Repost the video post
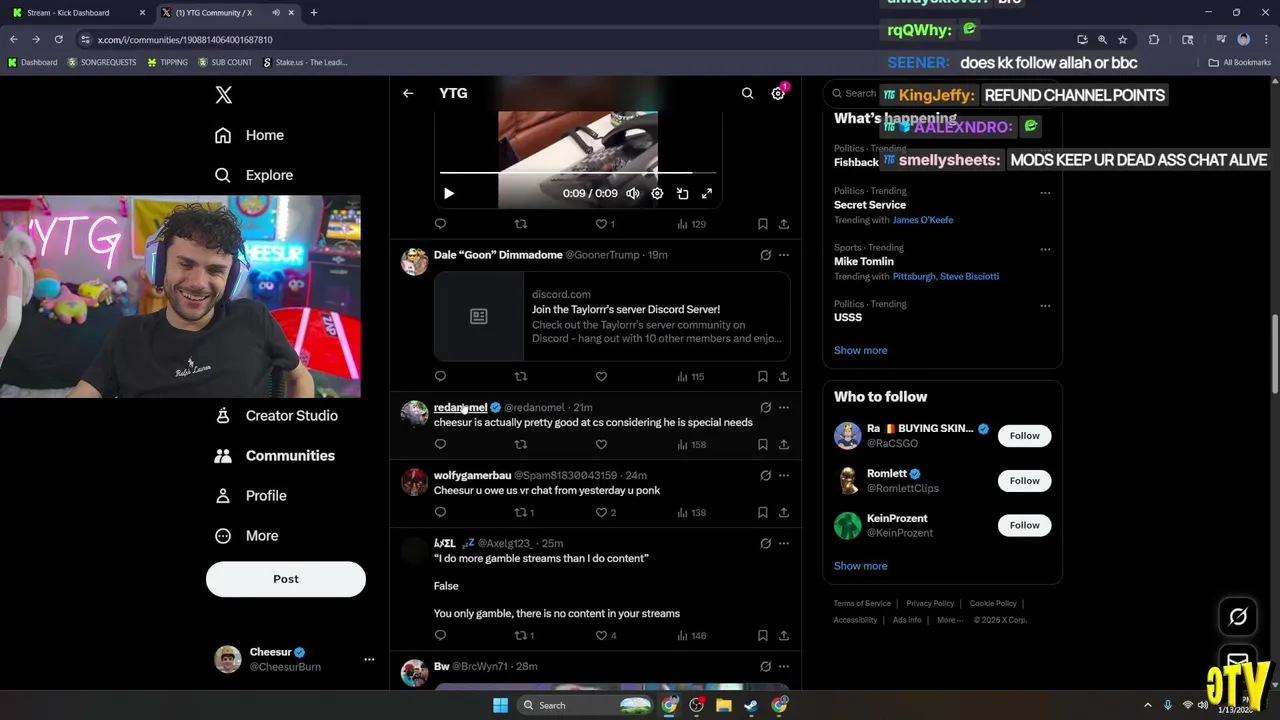The image size is (1280, 720). (x=520, y=224)
